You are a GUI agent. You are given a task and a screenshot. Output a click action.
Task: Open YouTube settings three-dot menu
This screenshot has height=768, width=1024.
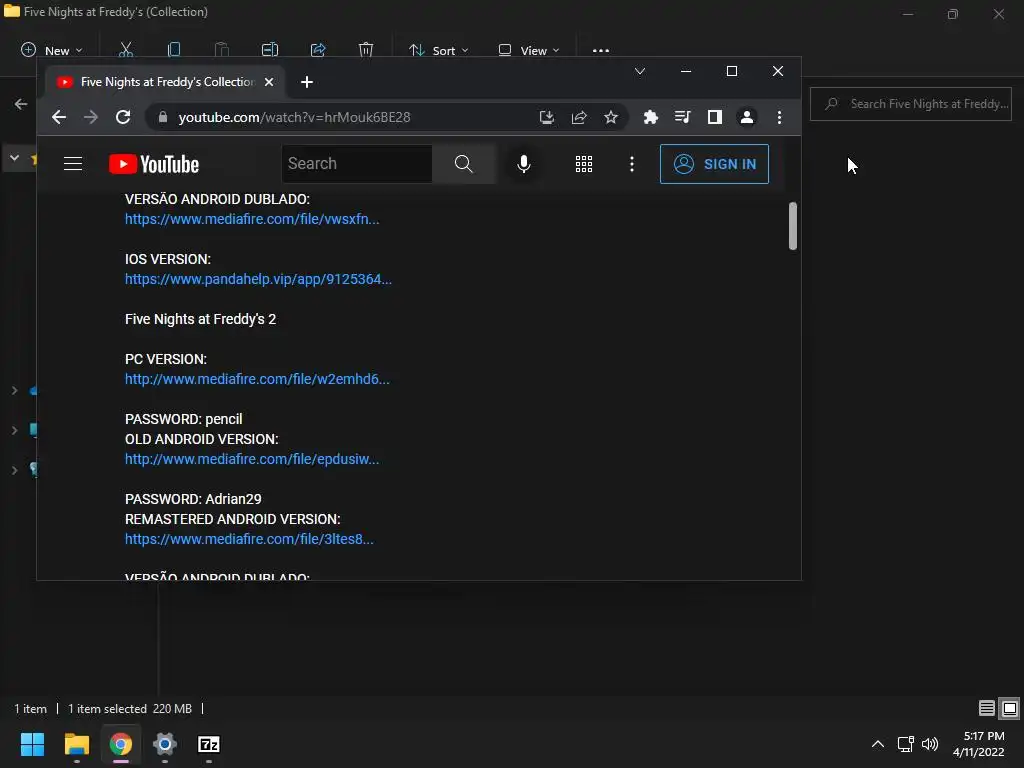(632, 164)
